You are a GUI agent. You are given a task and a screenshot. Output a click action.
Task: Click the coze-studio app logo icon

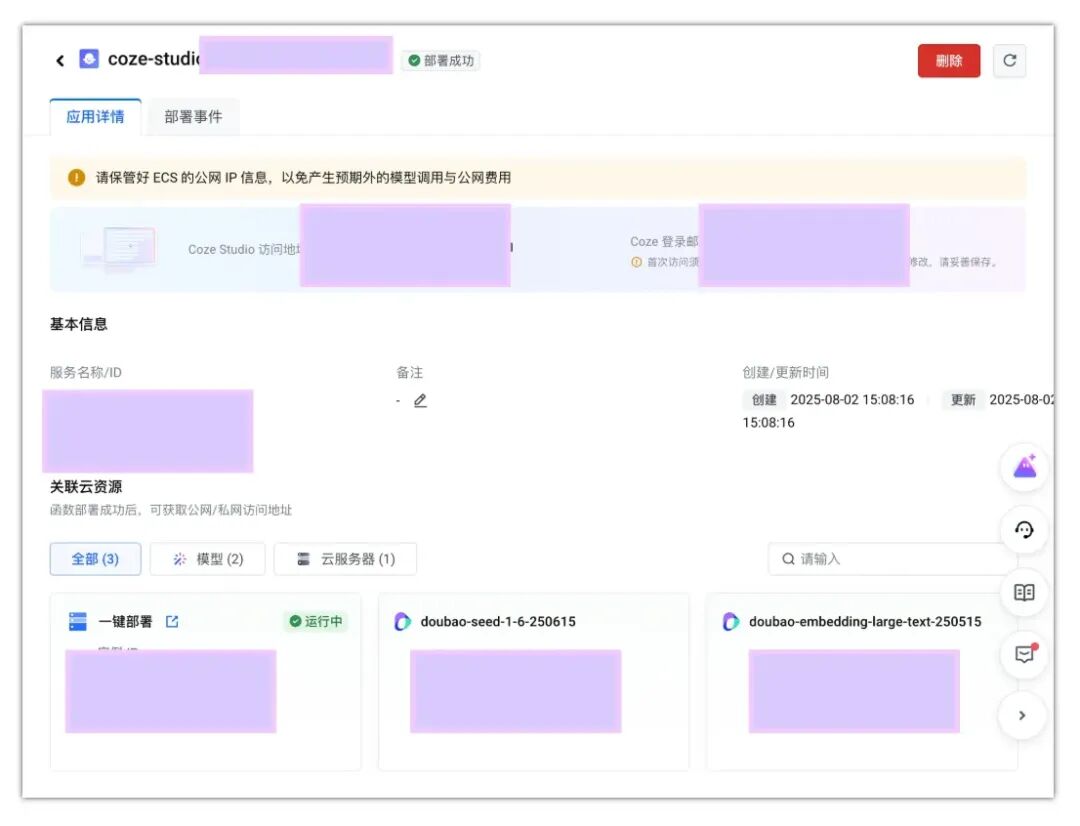(89, 59)
